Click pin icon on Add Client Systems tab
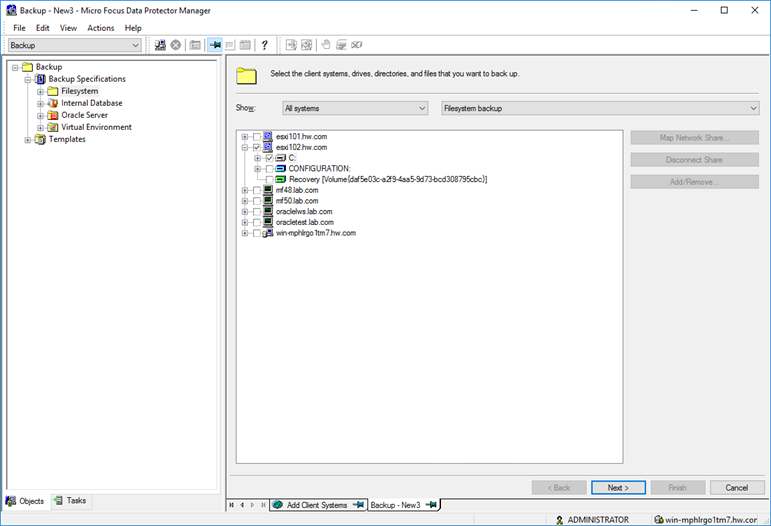This screenshot has width=771, height=526. coord(358,505)
